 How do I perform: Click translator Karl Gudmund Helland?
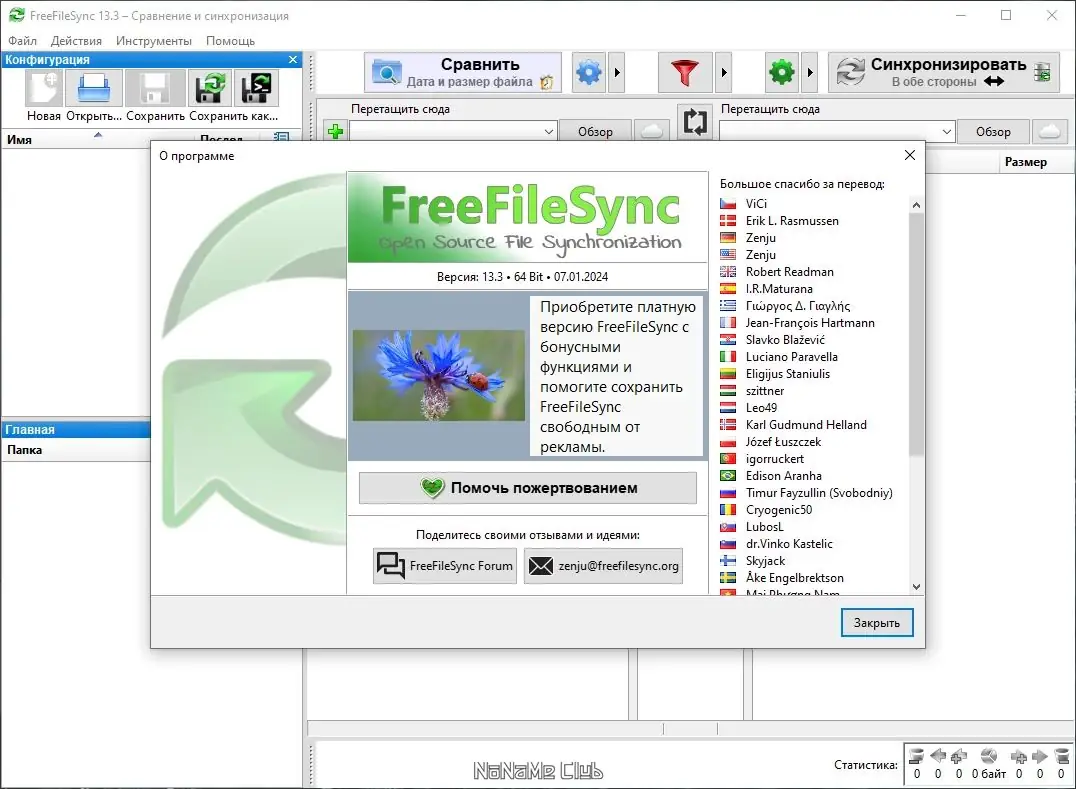(x=806, y=425)
